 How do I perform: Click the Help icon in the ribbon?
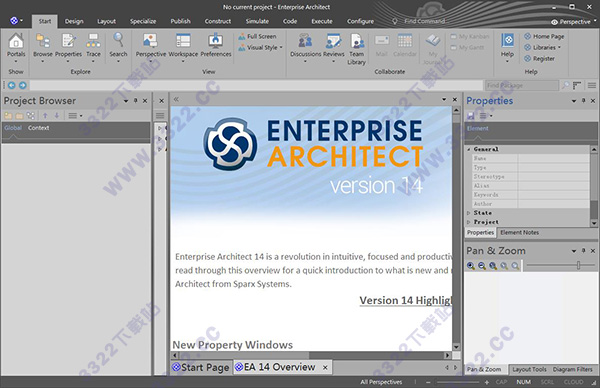click(507, 40)
